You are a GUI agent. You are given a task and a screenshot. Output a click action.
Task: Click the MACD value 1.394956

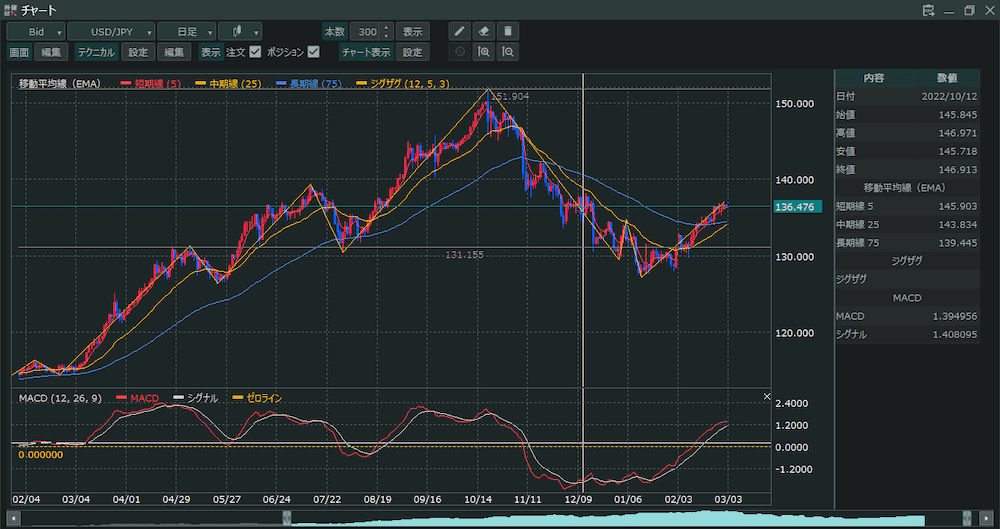(955, 316)
